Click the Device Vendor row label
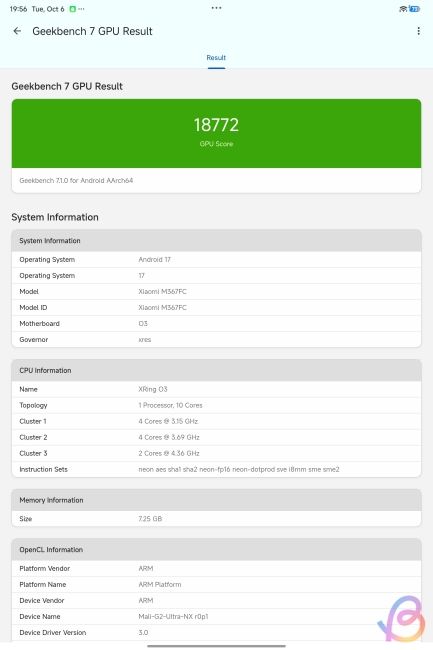This screenshot has height=650, width=433. tap(42, 600)
